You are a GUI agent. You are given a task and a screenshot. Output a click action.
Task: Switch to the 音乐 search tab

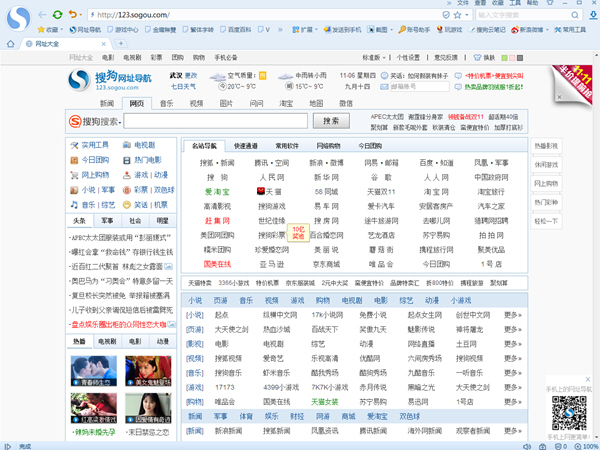(x=166, y=103)
